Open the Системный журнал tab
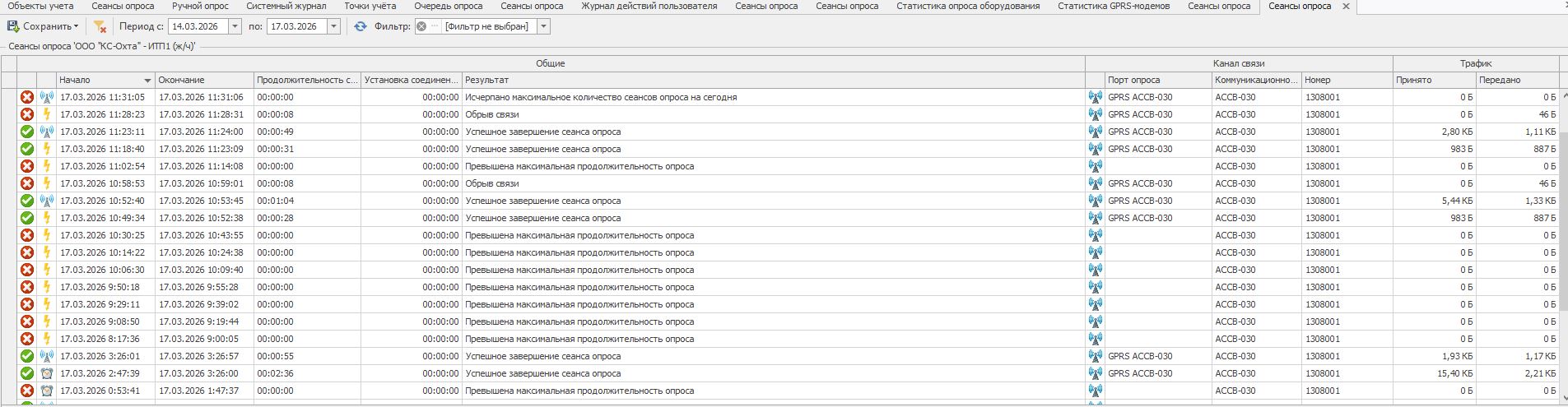 [286, 6]
